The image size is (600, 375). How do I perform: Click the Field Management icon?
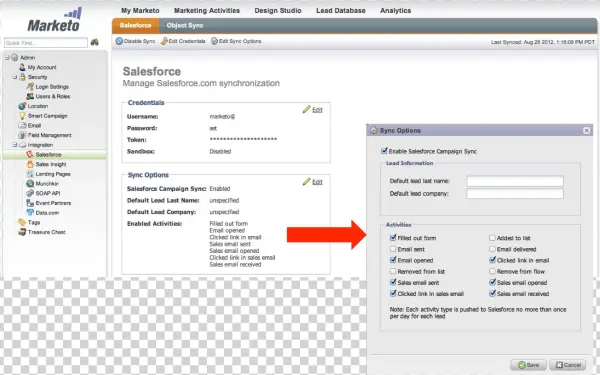[x=22, y=135]
